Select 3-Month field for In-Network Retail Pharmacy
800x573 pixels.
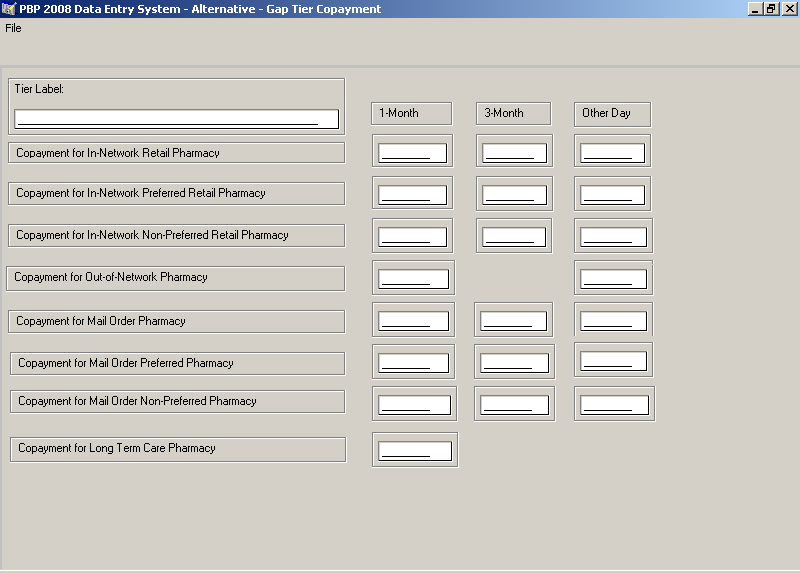tap(514, 153)
